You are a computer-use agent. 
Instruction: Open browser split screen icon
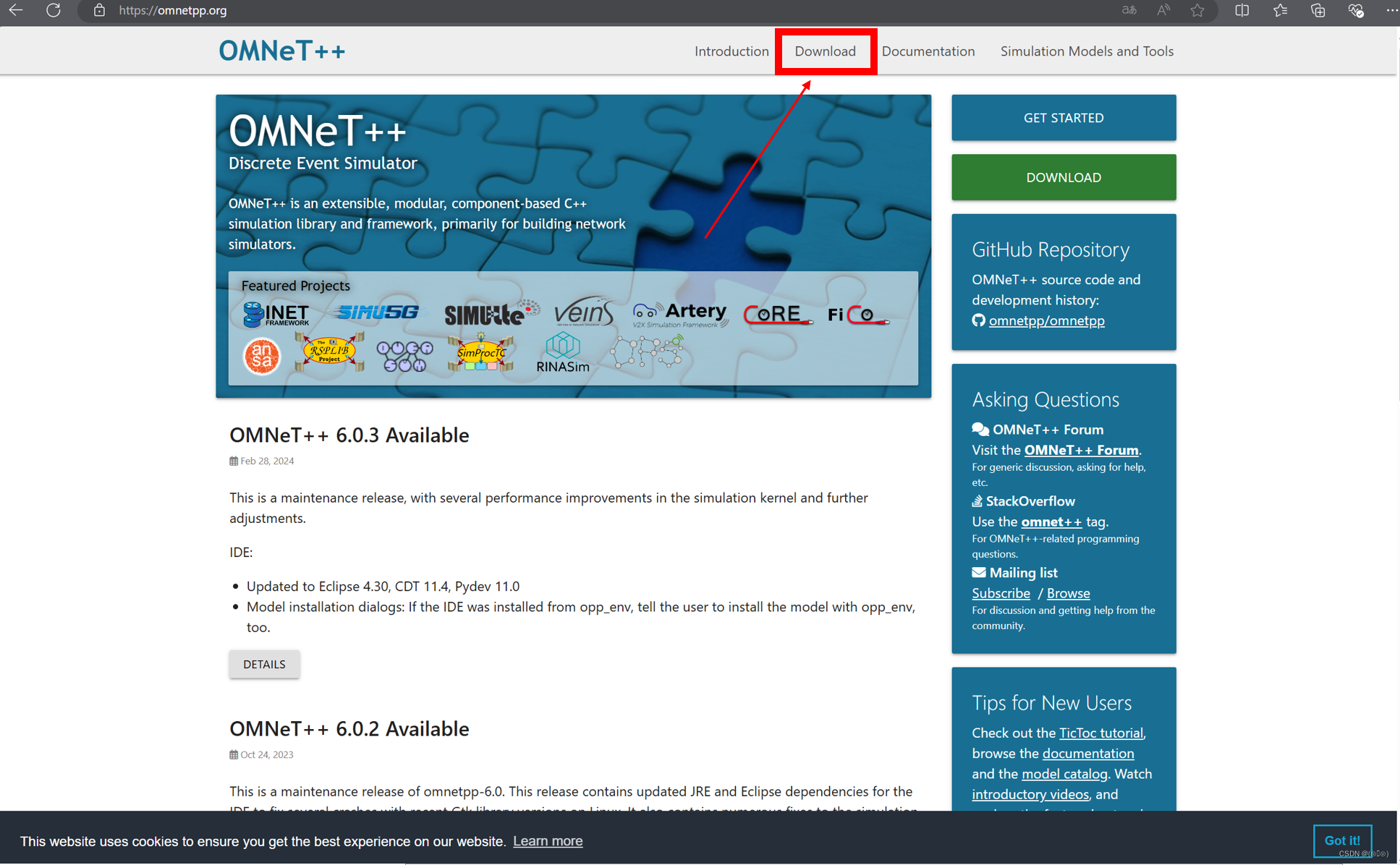(1242, 11)
